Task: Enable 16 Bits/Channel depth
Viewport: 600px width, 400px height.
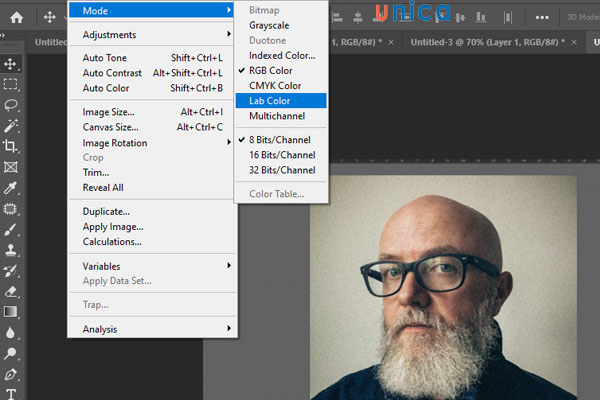Action: coord(281,155)
